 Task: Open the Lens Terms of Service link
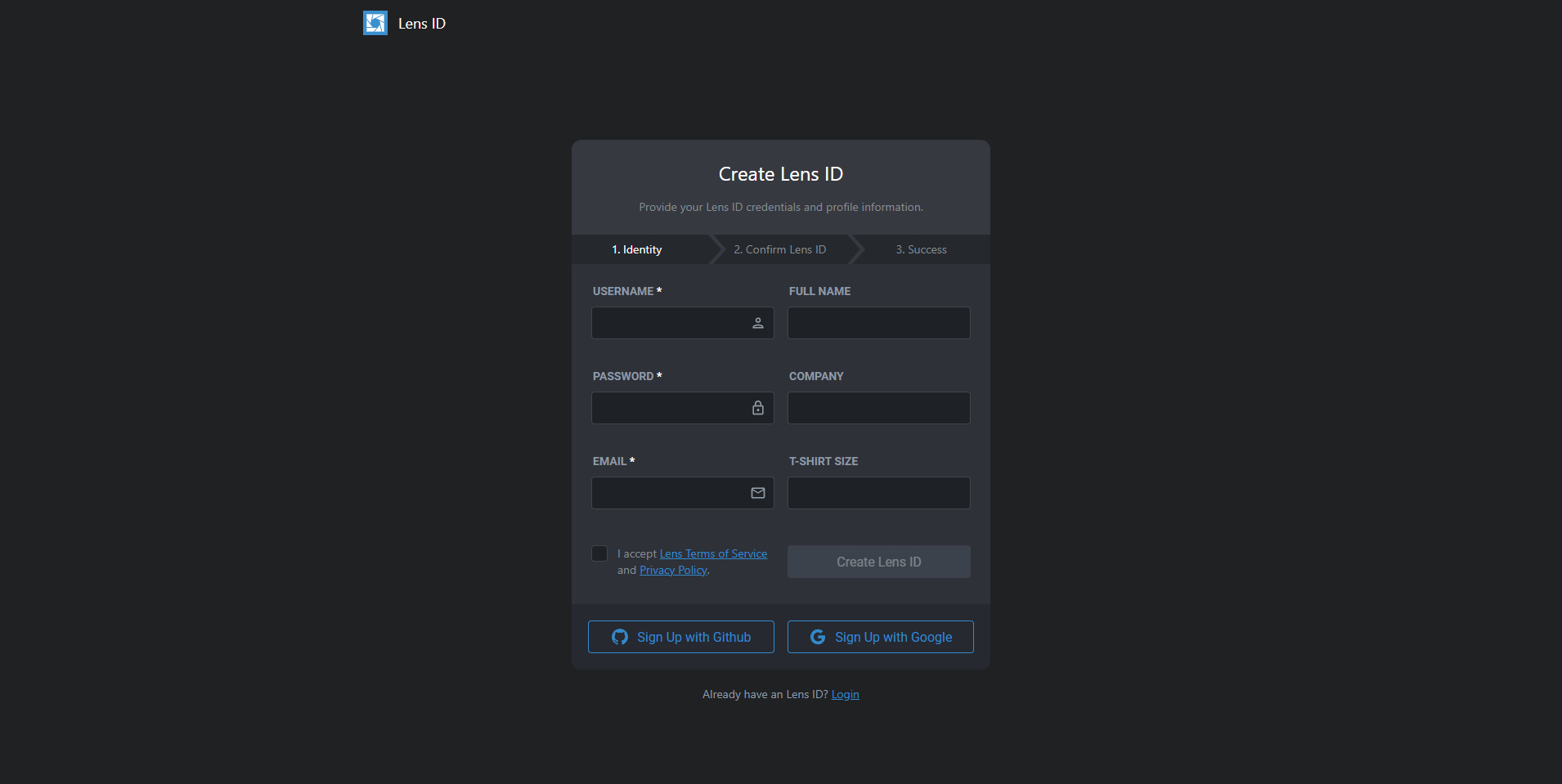tap(712, 553)
